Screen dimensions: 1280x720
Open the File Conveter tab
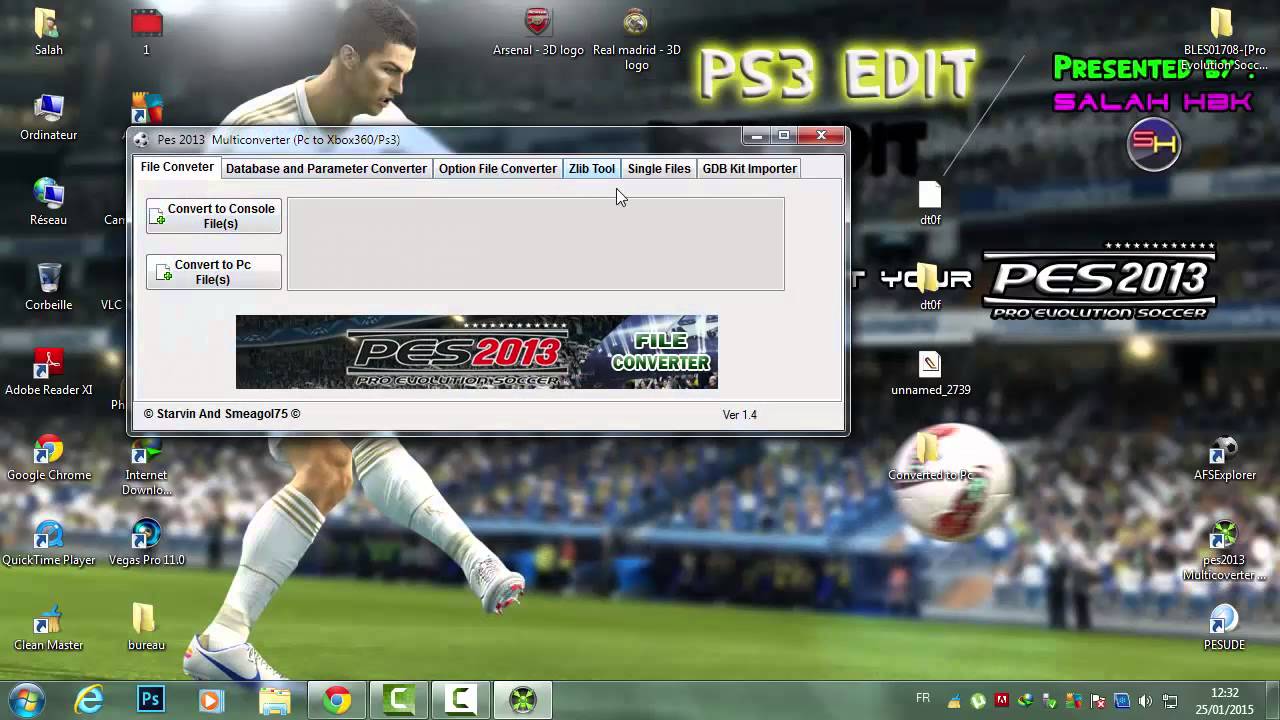point(177,167)
